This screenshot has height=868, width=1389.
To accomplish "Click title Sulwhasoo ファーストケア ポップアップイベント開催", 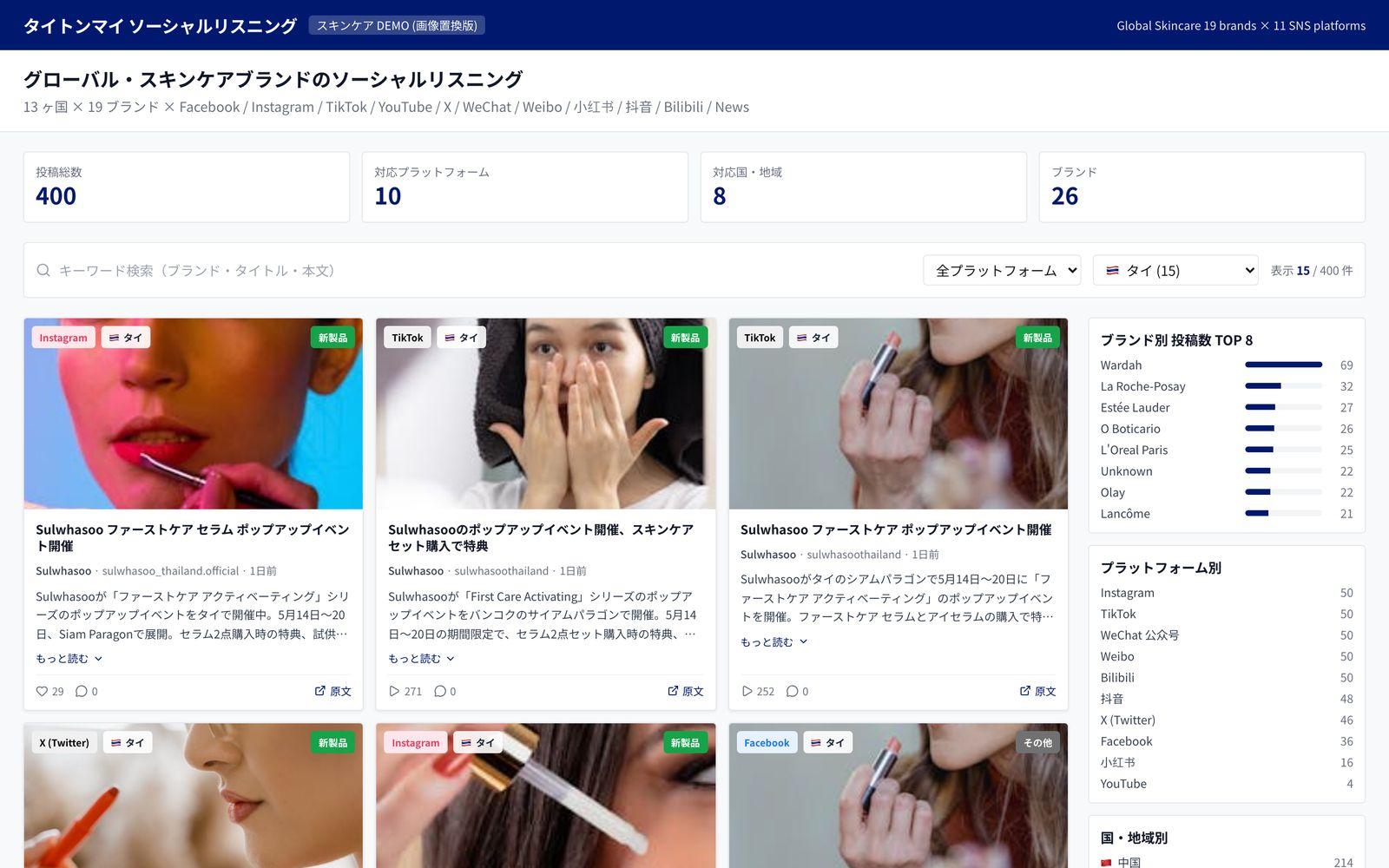I will pos(896,529).
